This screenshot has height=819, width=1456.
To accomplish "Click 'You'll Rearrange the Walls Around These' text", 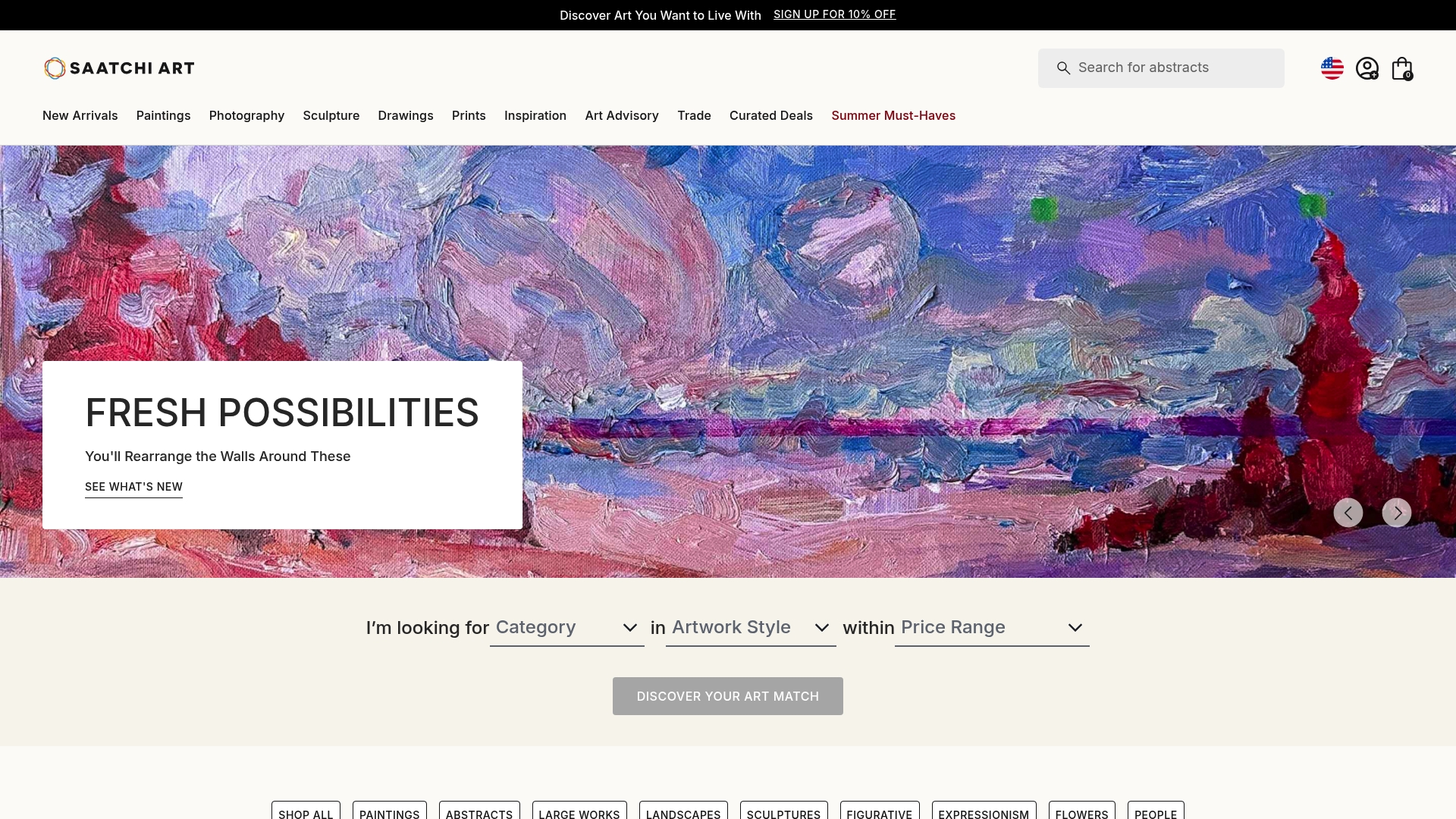I will 218,457.
